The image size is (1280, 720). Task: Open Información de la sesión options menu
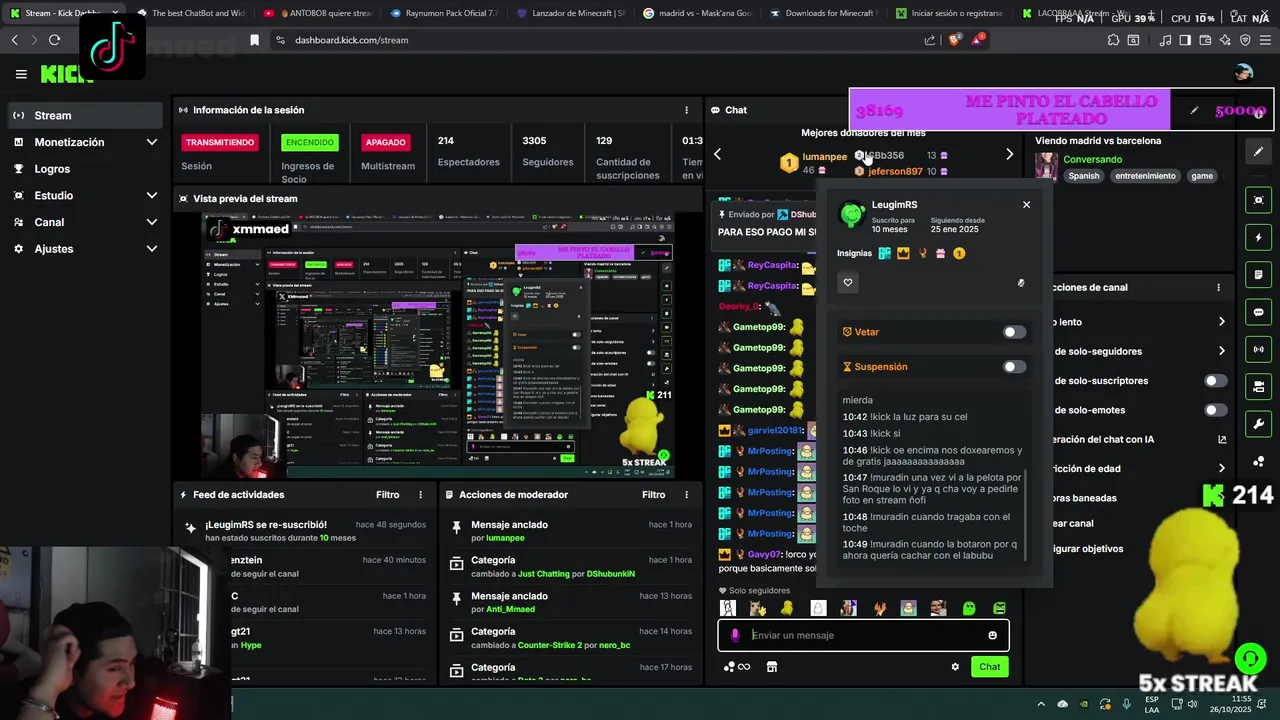pyautogui.click(x=686, y=110)
